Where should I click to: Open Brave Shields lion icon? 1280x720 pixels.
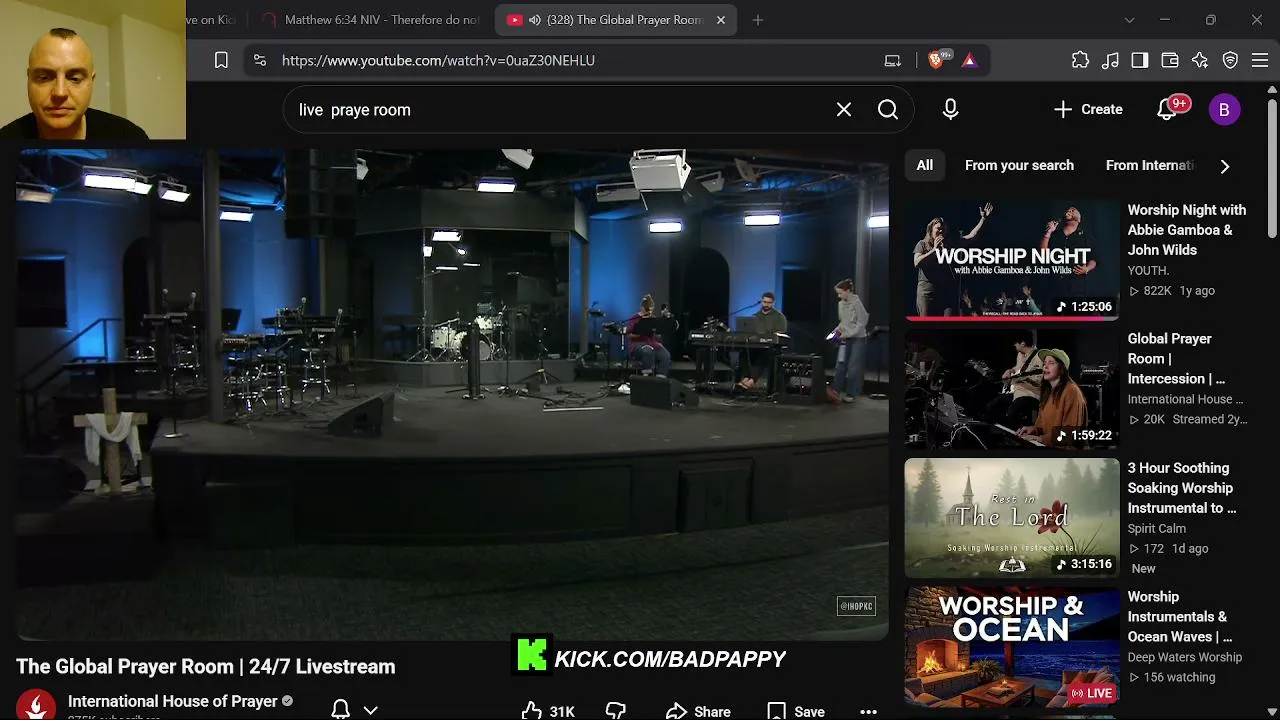click(937, 59)
